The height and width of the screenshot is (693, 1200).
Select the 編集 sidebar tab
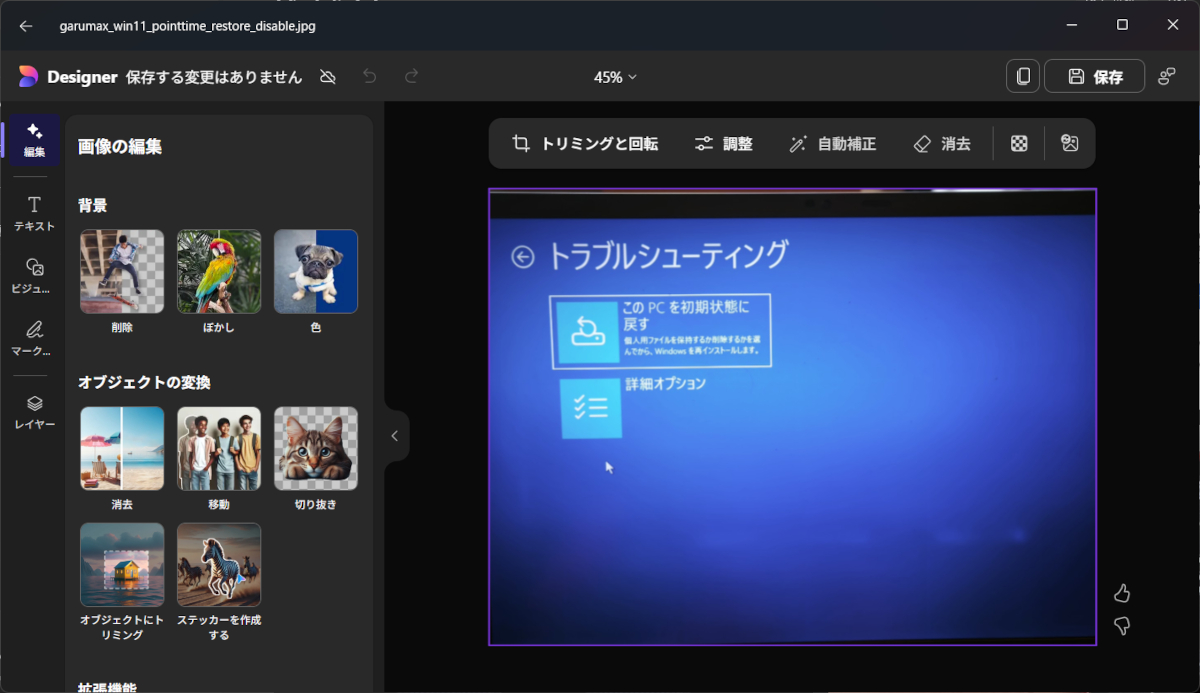(x=34, y=140)
